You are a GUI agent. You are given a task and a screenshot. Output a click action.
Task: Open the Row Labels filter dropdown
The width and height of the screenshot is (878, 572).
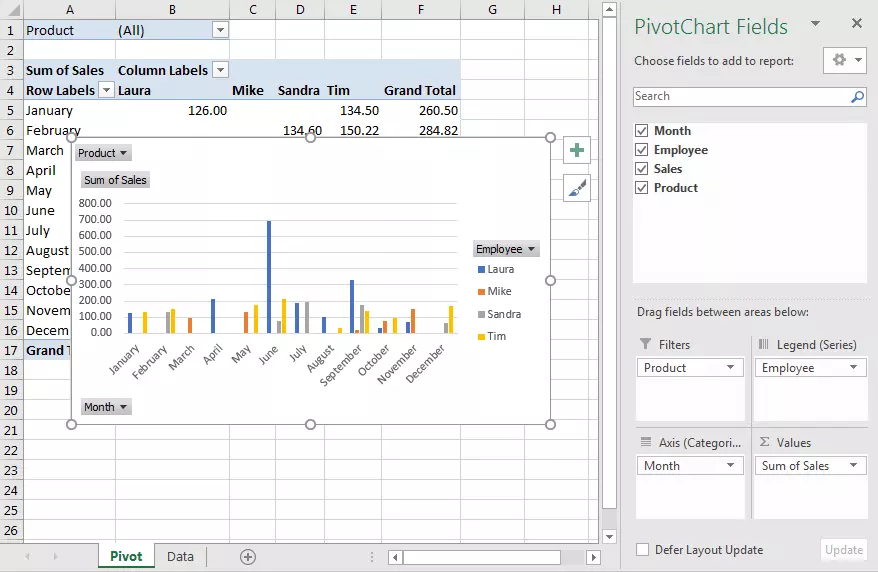[106, 90]
